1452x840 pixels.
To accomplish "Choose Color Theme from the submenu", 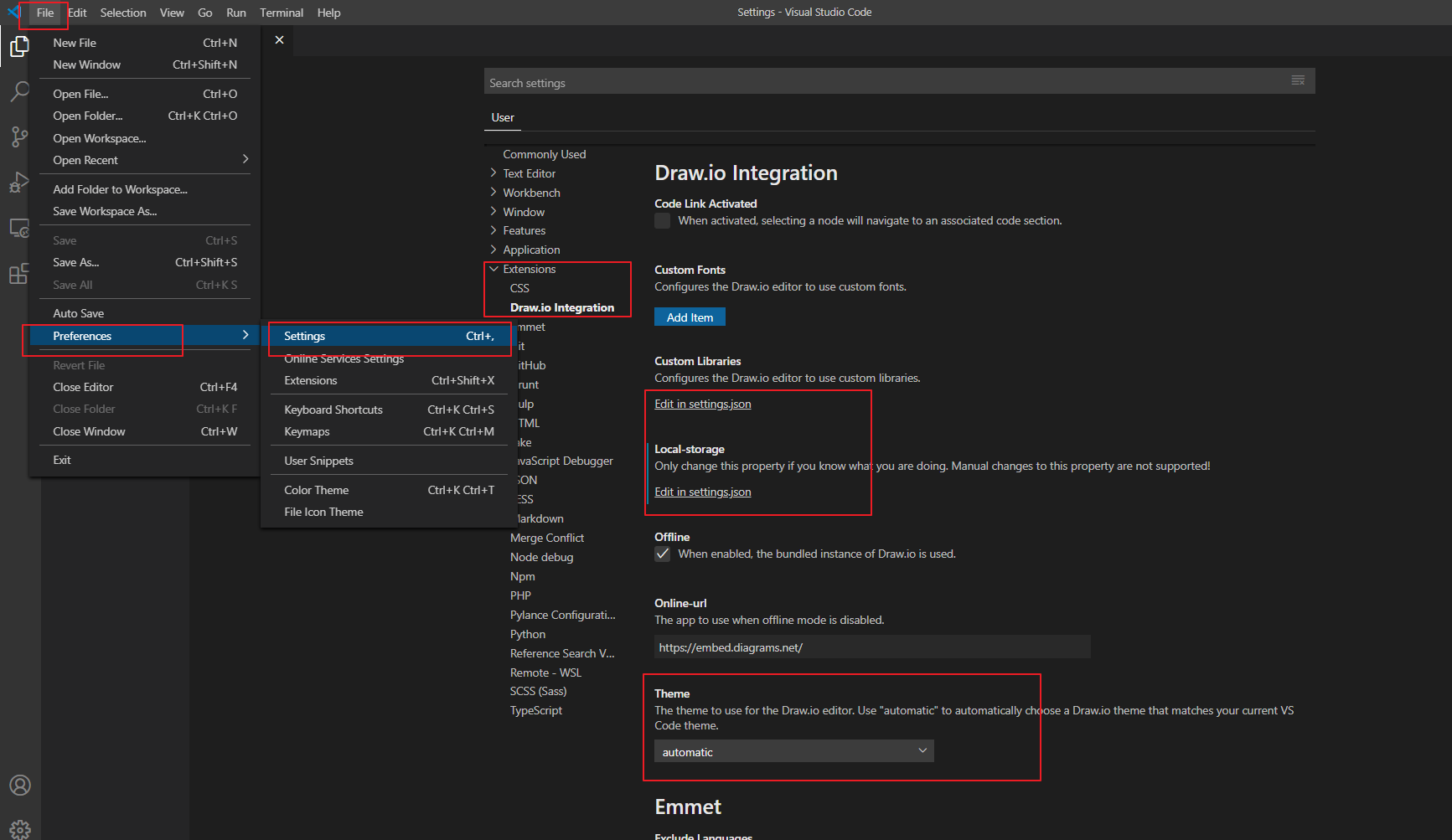I will (x=389, y=490).
